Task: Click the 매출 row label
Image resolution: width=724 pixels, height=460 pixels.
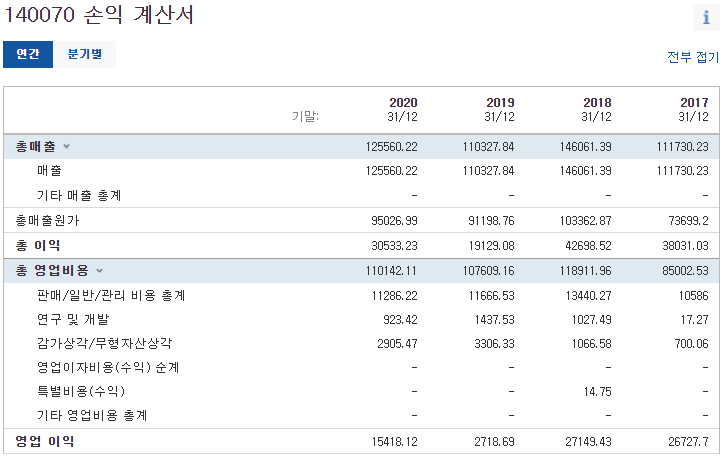Action: 49,171
